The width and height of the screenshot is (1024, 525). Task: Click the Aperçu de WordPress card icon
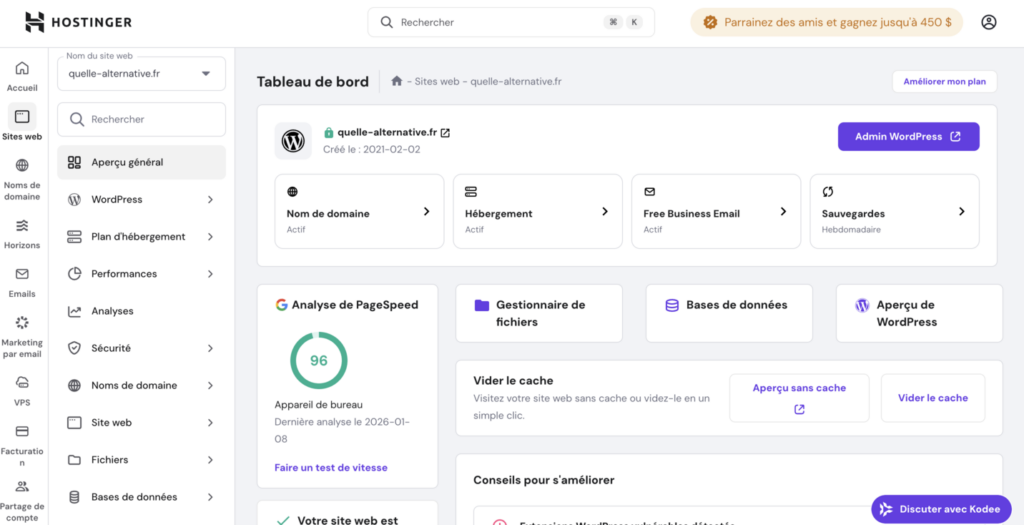click(x=862, y=305)
